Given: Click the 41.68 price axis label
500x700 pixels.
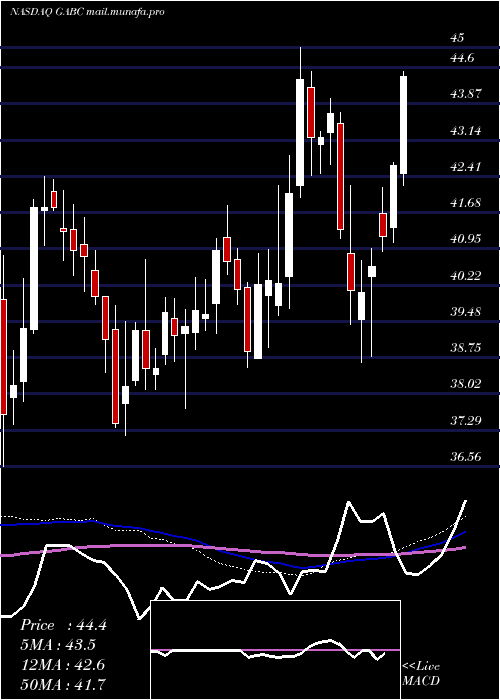Looking at the screenshot, I should coord(466,203).
